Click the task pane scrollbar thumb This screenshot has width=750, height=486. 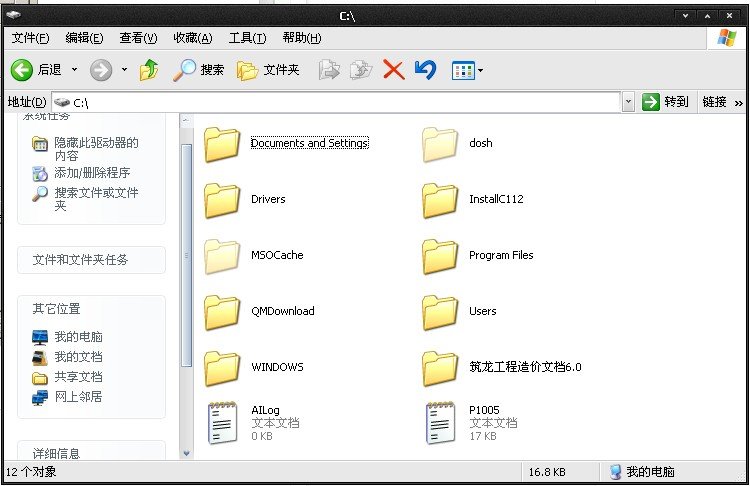(186, 256)
